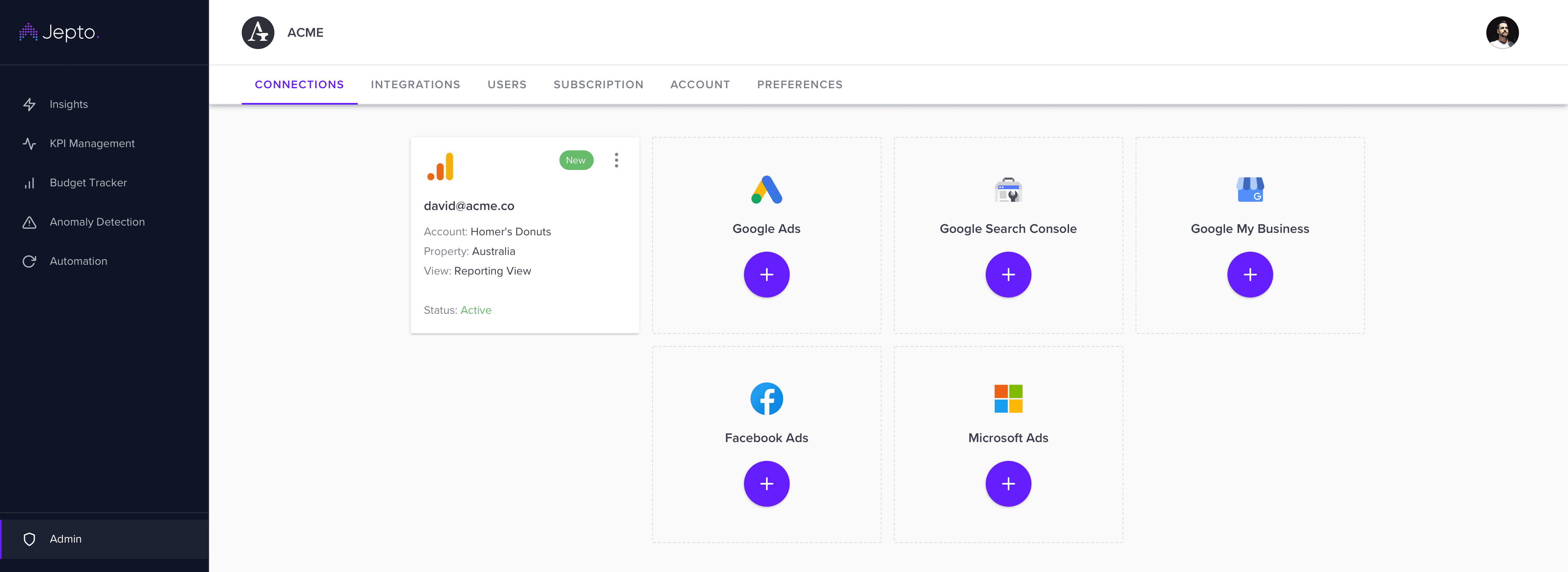Click the Budget Tracker bar chart icon
This screenshot has height=572, width=1568.
pos(29,183)
